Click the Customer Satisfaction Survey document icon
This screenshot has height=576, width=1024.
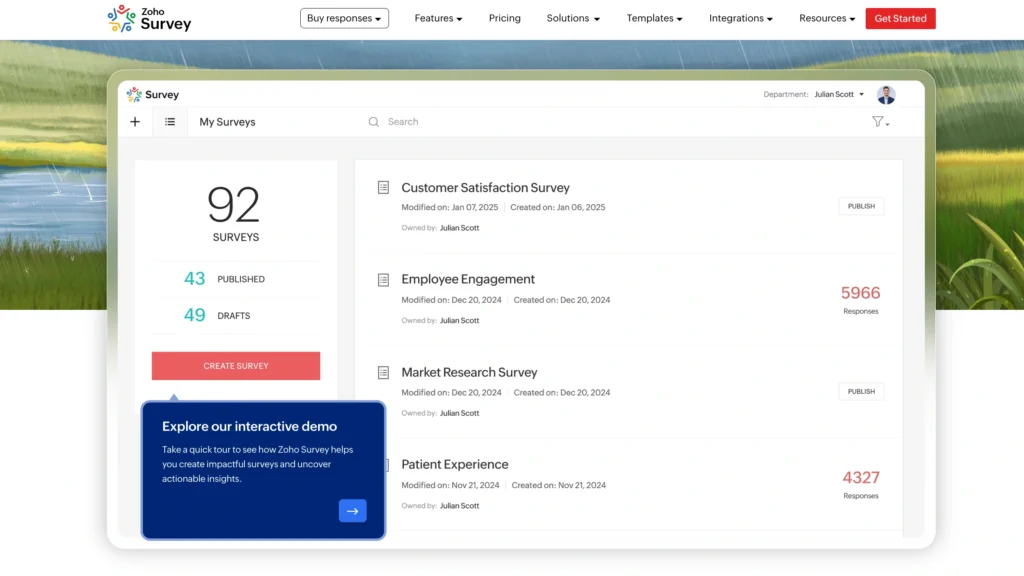click(x=383, y=188)
